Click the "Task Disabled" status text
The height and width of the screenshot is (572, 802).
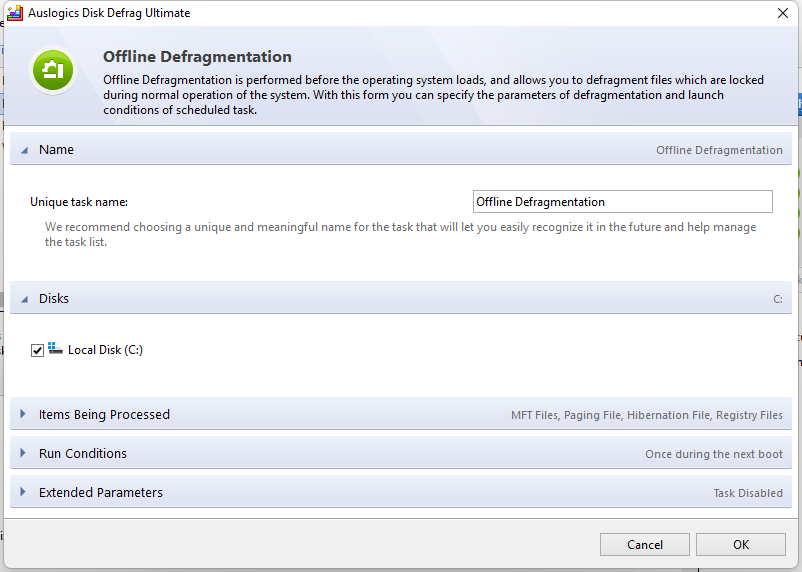(x=747, y=493)
